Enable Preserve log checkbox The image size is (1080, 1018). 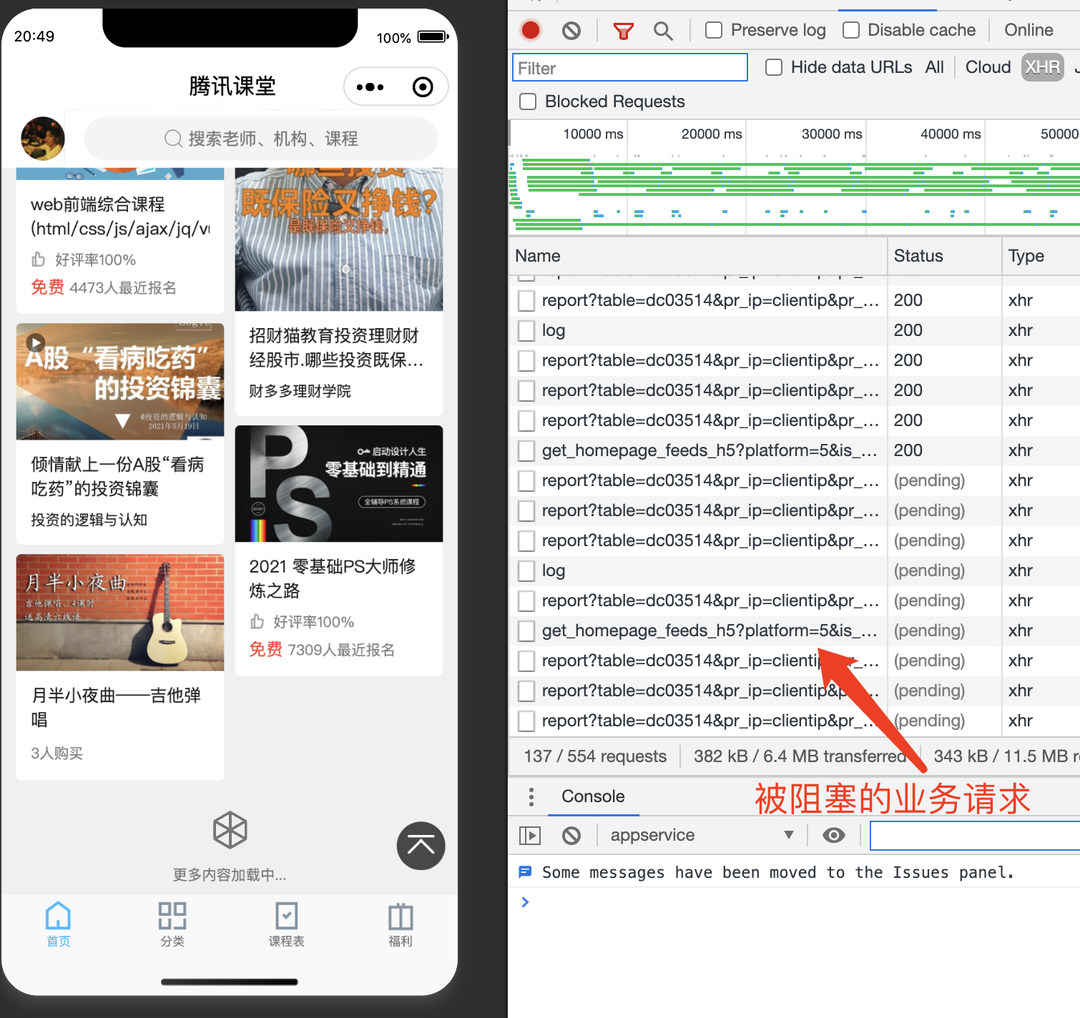714,30
